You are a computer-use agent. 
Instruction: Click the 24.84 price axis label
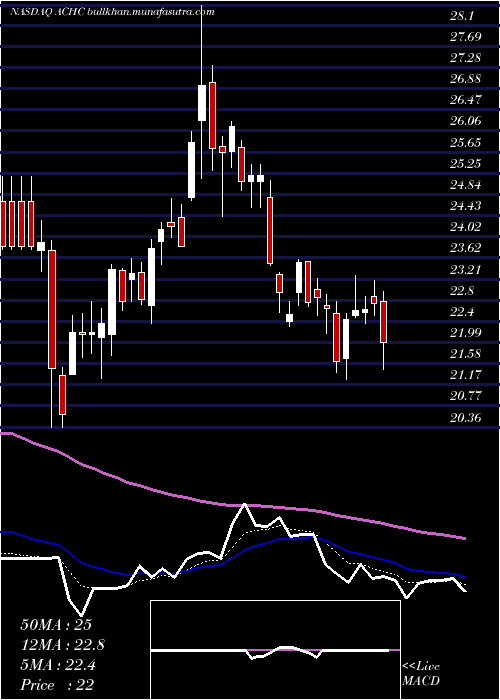[x=466, y=185]
